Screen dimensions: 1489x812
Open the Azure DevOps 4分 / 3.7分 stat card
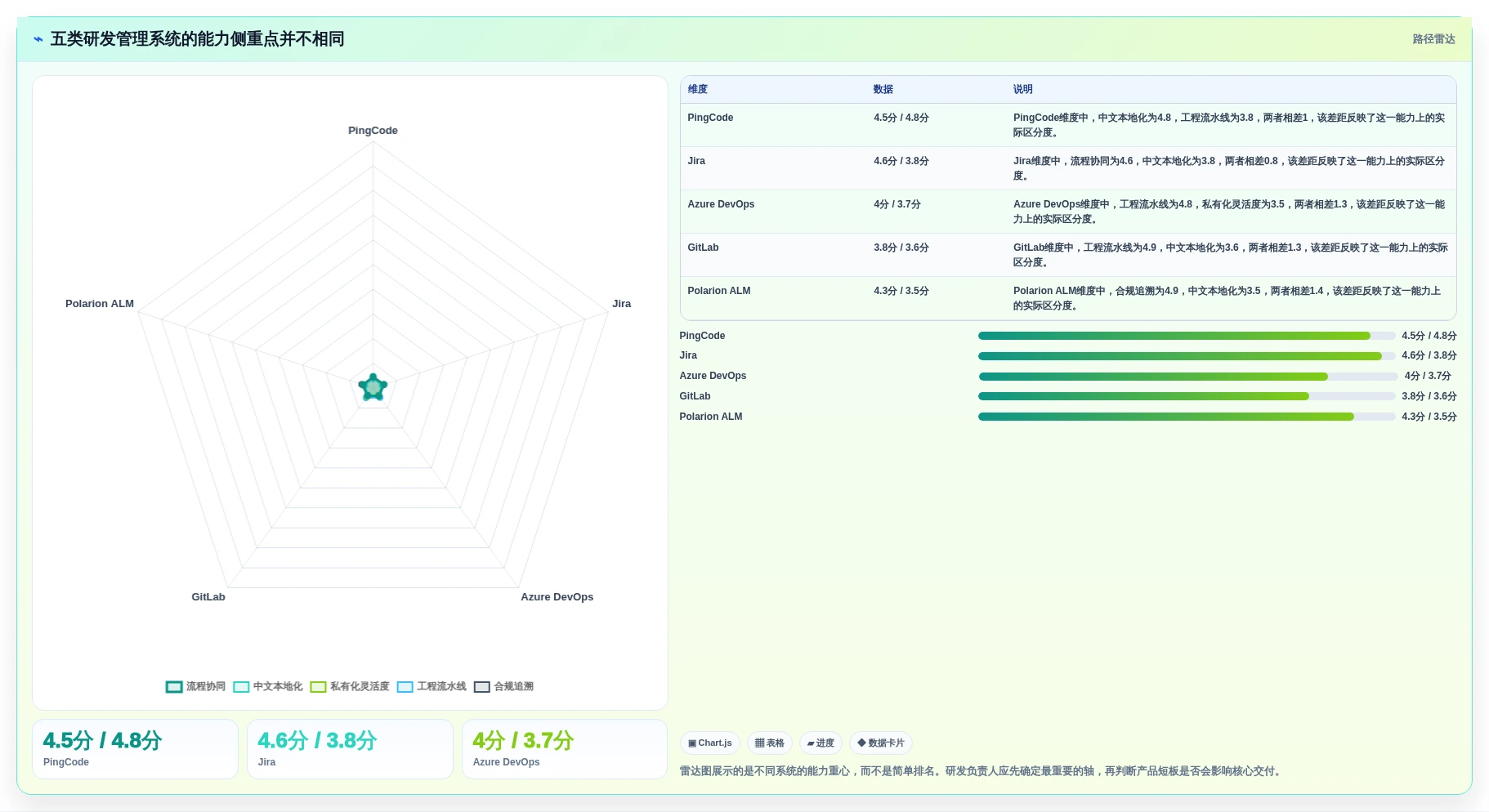point(565,749)
